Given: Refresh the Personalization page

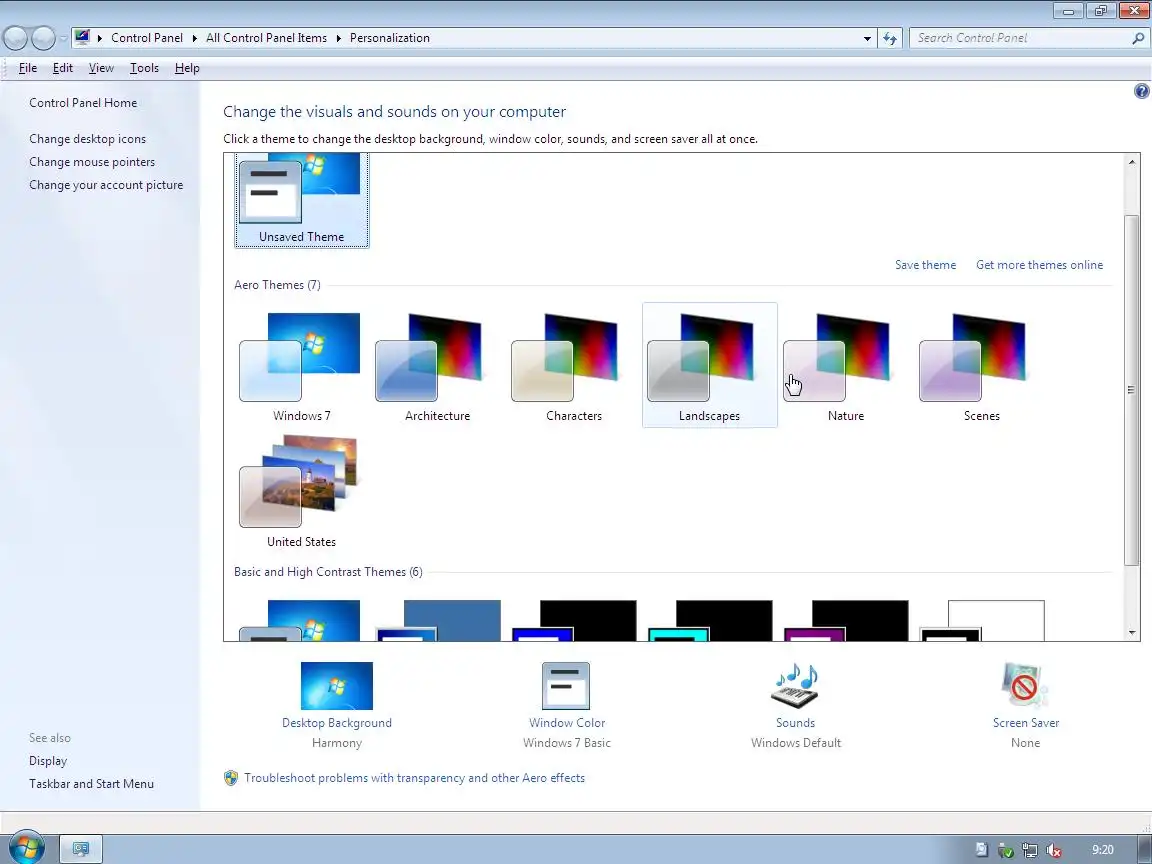Looking at the screenshot, I should [890, 38].
